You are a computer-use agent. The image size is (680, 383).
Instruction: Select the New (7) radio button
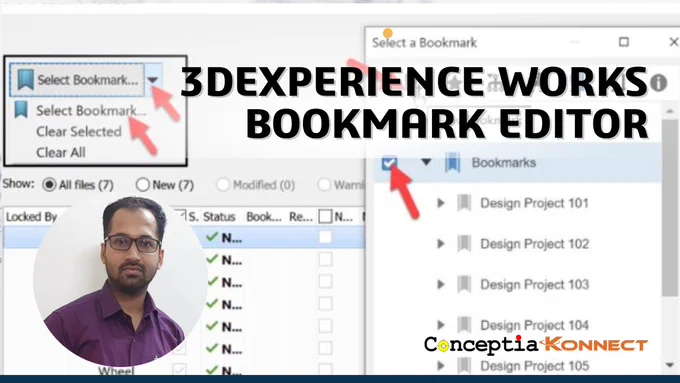143,184
